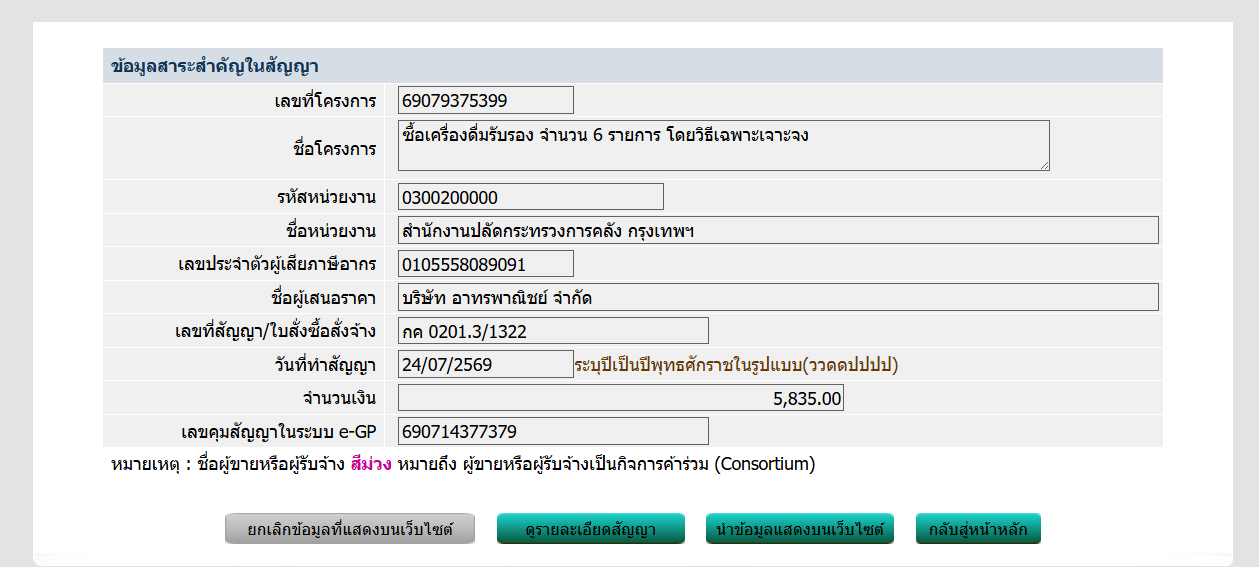Select the เลขที่โครงการ number field

click(x=486, y=100)
